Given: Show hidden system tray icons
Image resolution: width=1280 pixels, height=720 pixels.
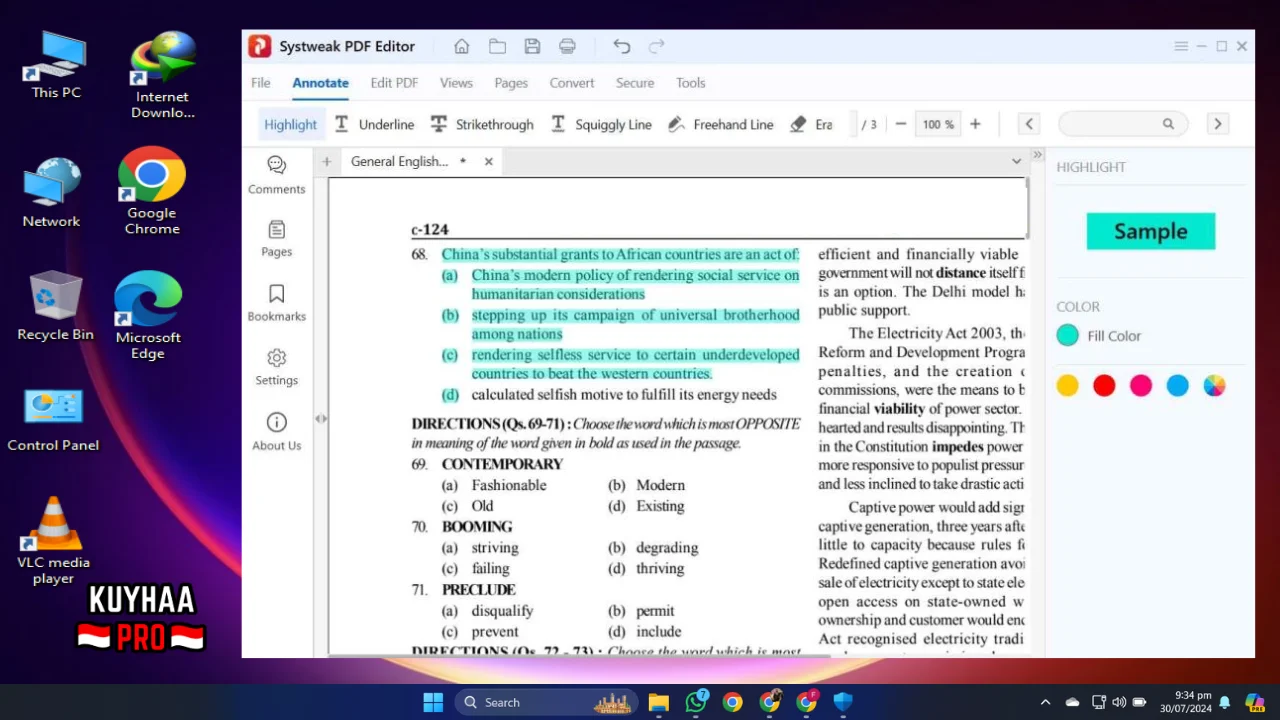Looking at the screenshot, I should click(x=1045, y=702).
